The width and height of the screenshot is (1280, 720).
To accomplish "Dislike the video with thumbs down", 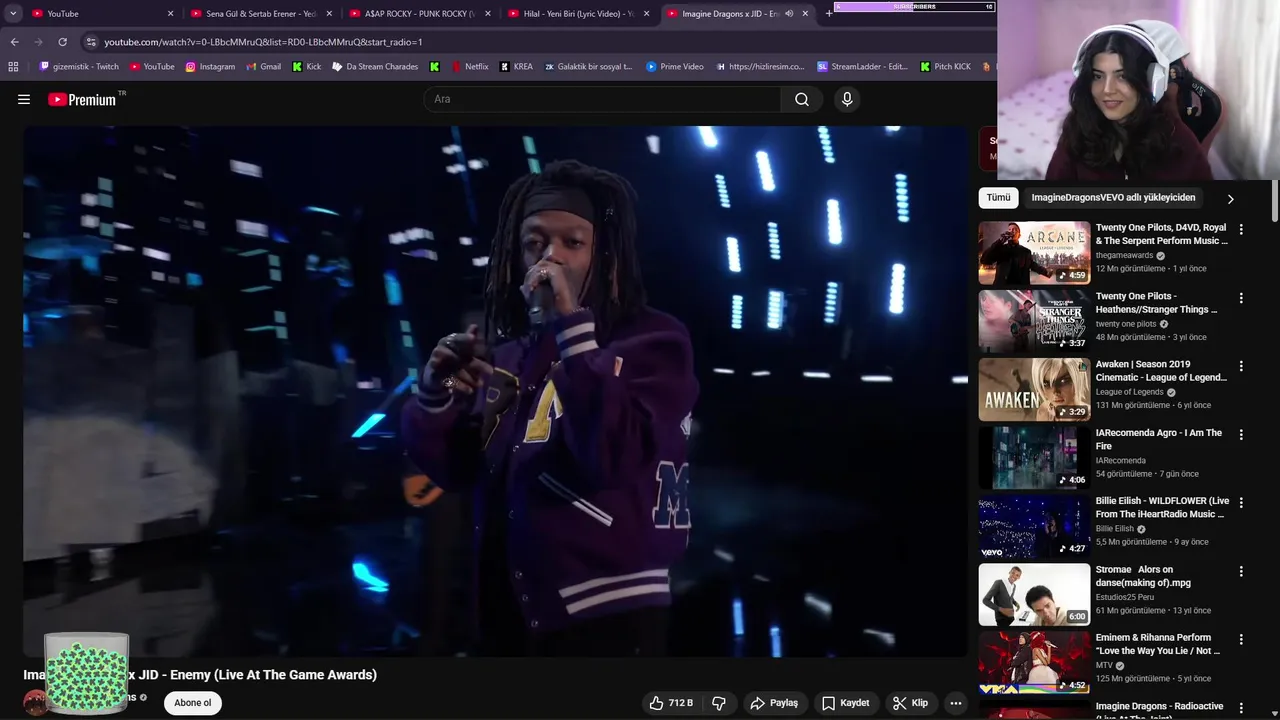I will pos(719,703).
